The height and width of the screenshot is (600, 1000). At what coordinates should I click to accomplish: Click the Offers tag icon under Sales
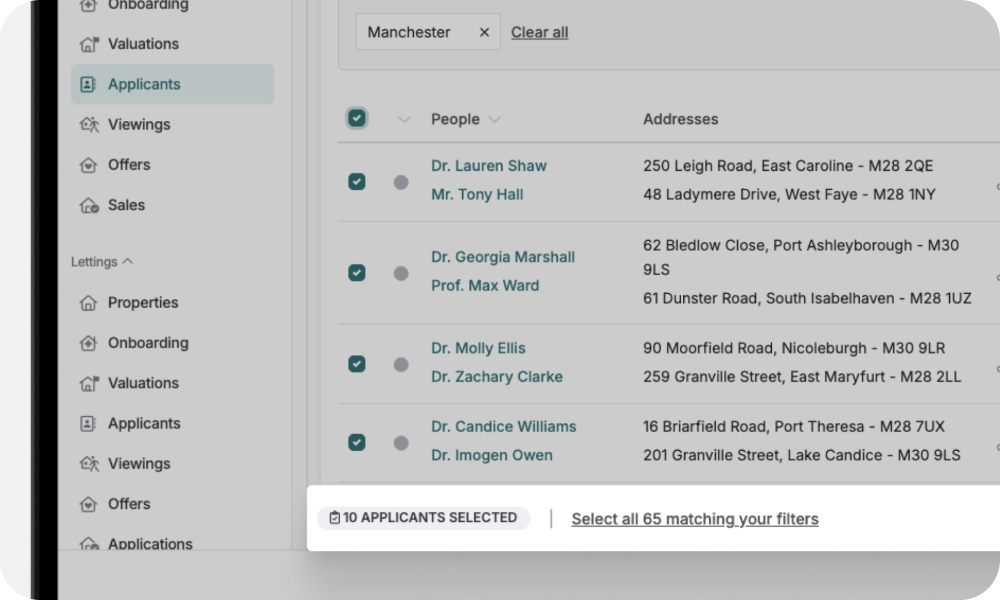89,164
